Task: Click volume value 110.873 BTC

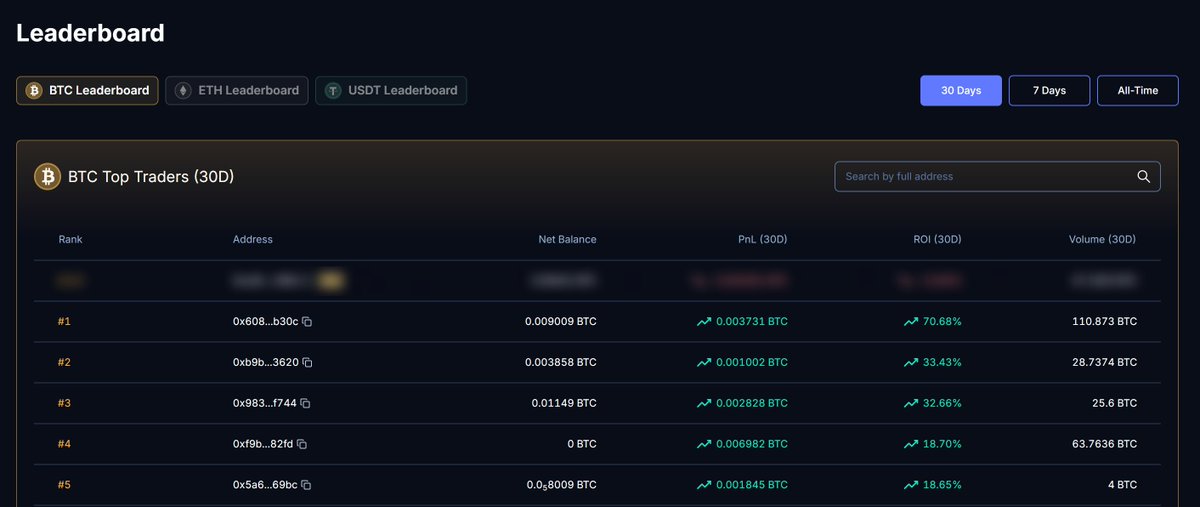Action: pyautogui.click(x=1104, y=322)
